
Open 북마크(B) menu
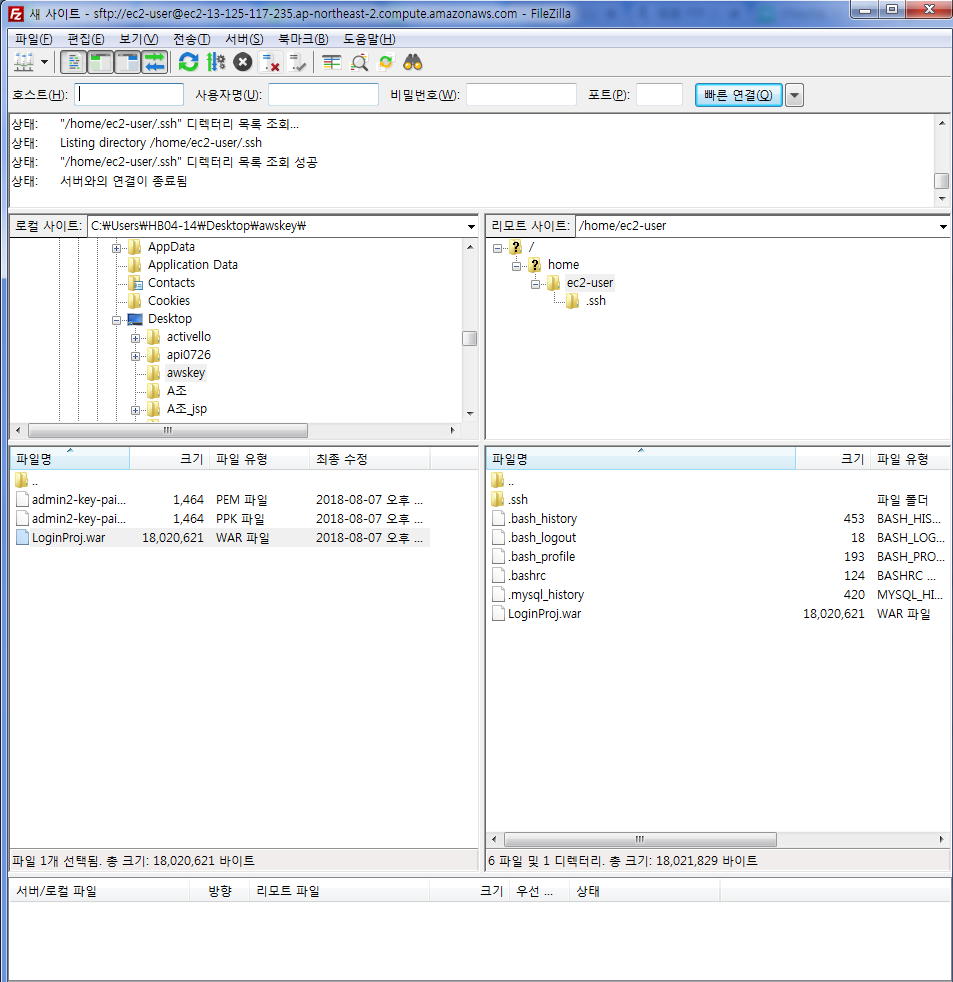point(303,39)
